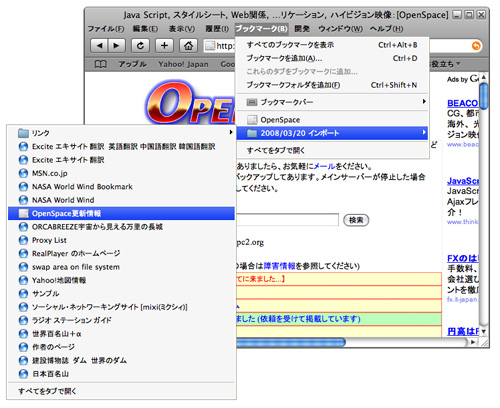Open the NASA World Wind entry
Viewport: 500px width, 408px height.
(121, 200)
